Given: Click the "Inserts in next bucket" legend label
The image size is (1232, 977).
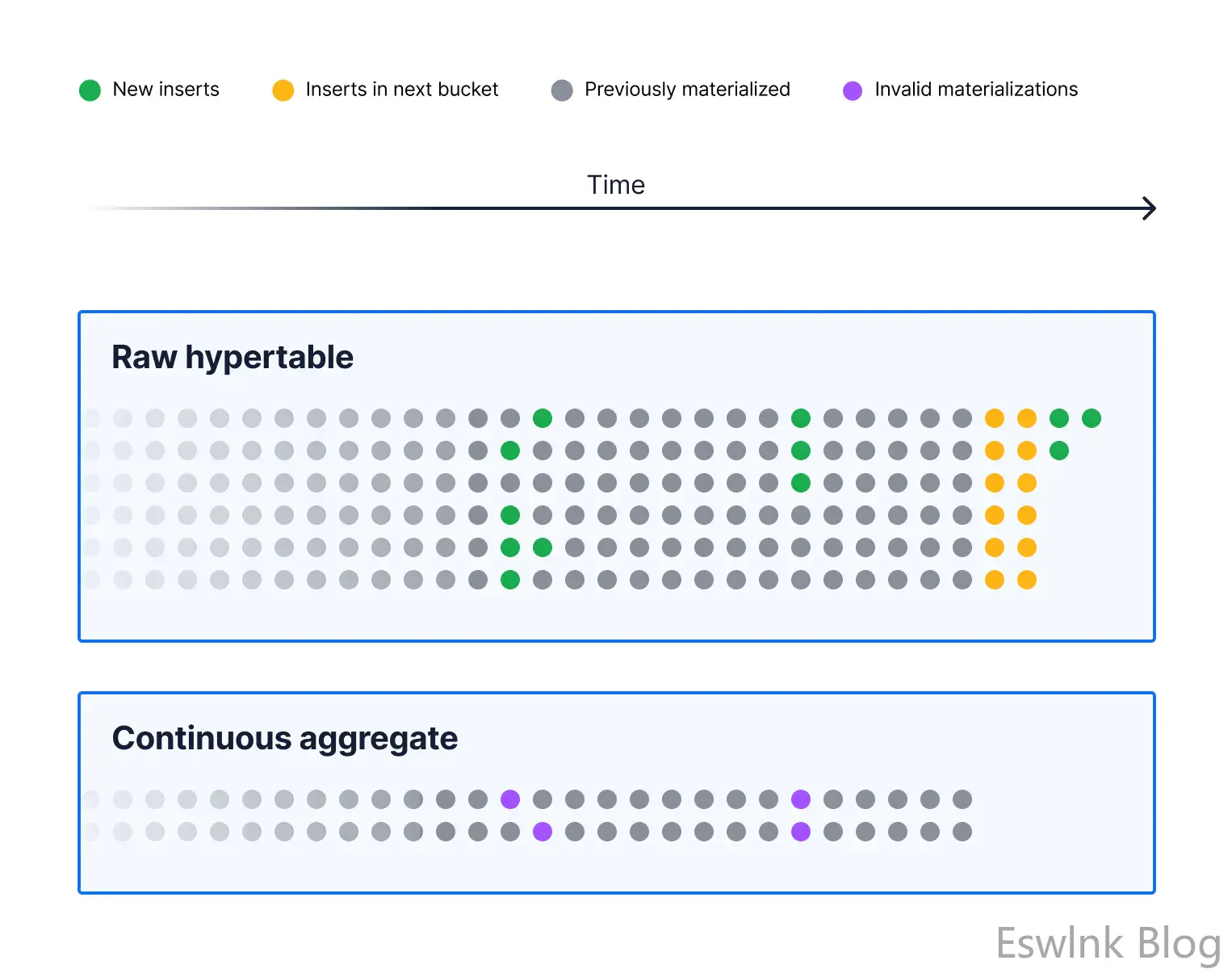Looking at the screenshot, I should [402, 90].
